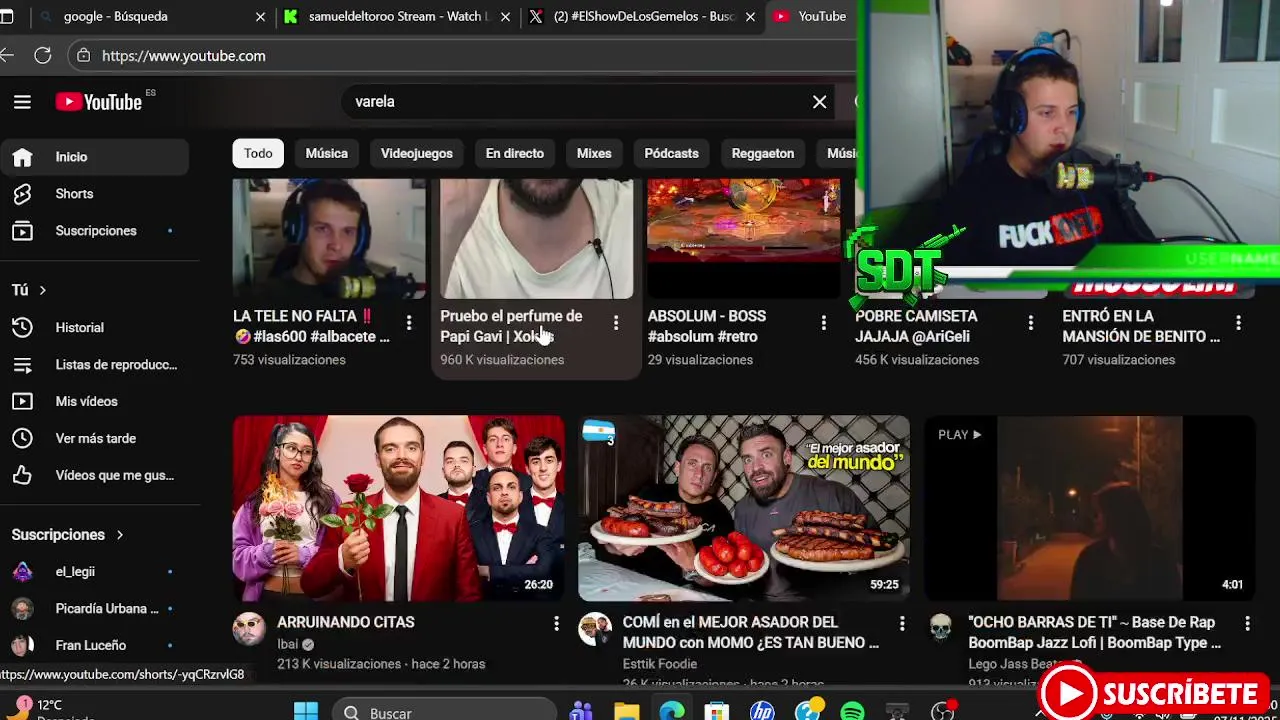1280x720 pixels.
Task: Open the Ibai channel avatar
Action: point(249,629)
